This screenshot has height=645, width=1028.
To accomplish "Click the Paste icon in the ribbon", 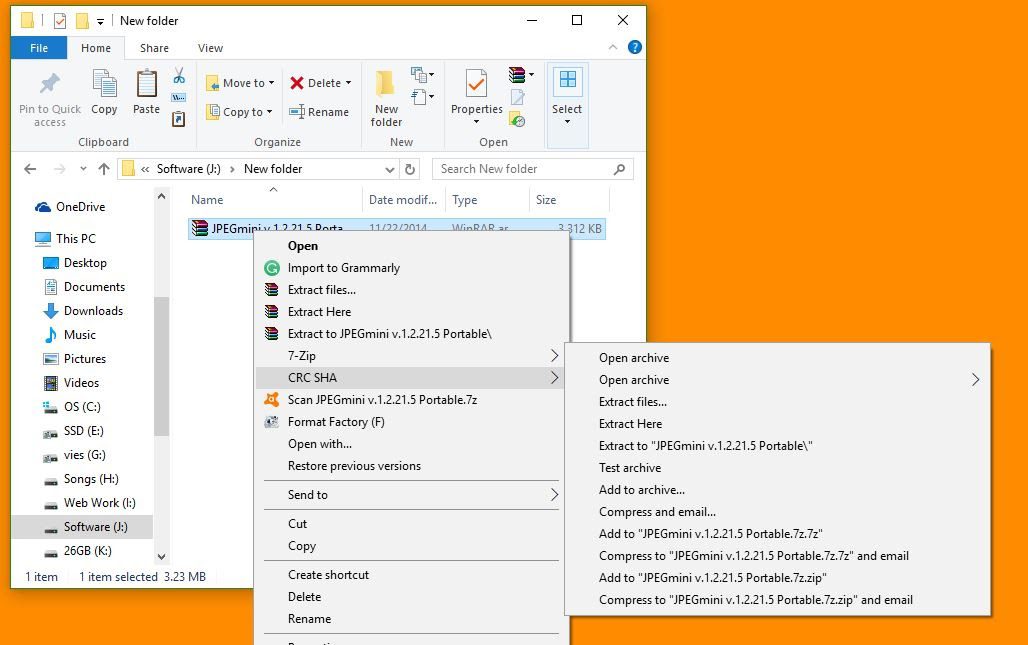I will pos(146,92).
